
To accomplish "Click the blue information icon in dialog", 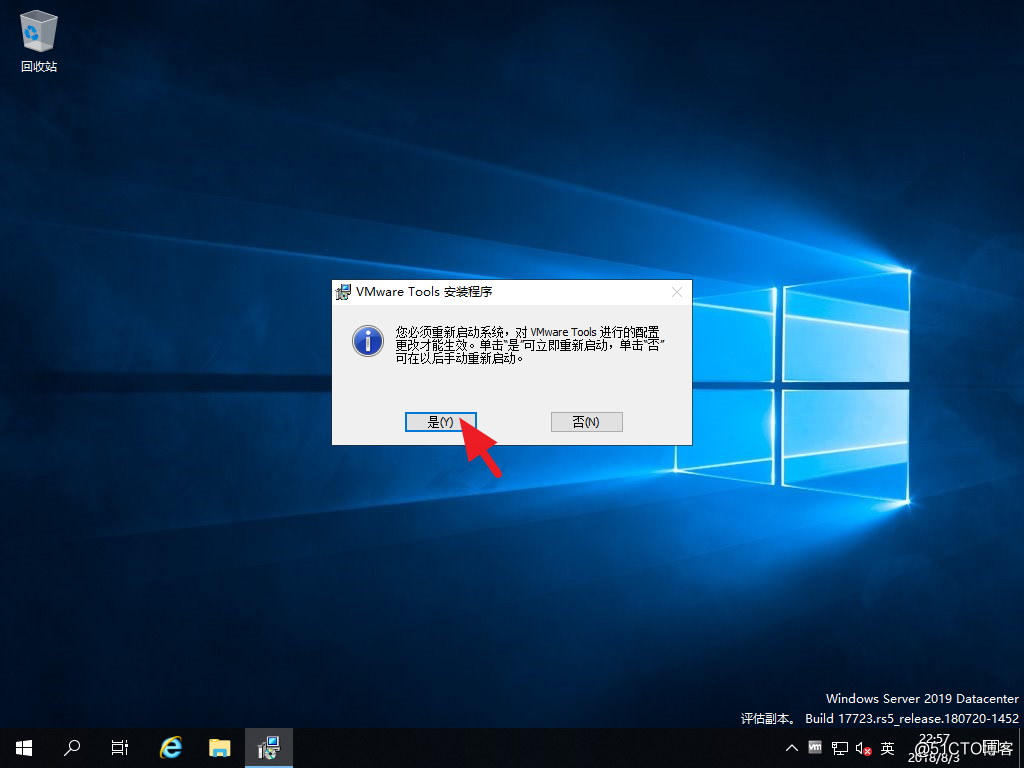I will (x=368, y=341).
